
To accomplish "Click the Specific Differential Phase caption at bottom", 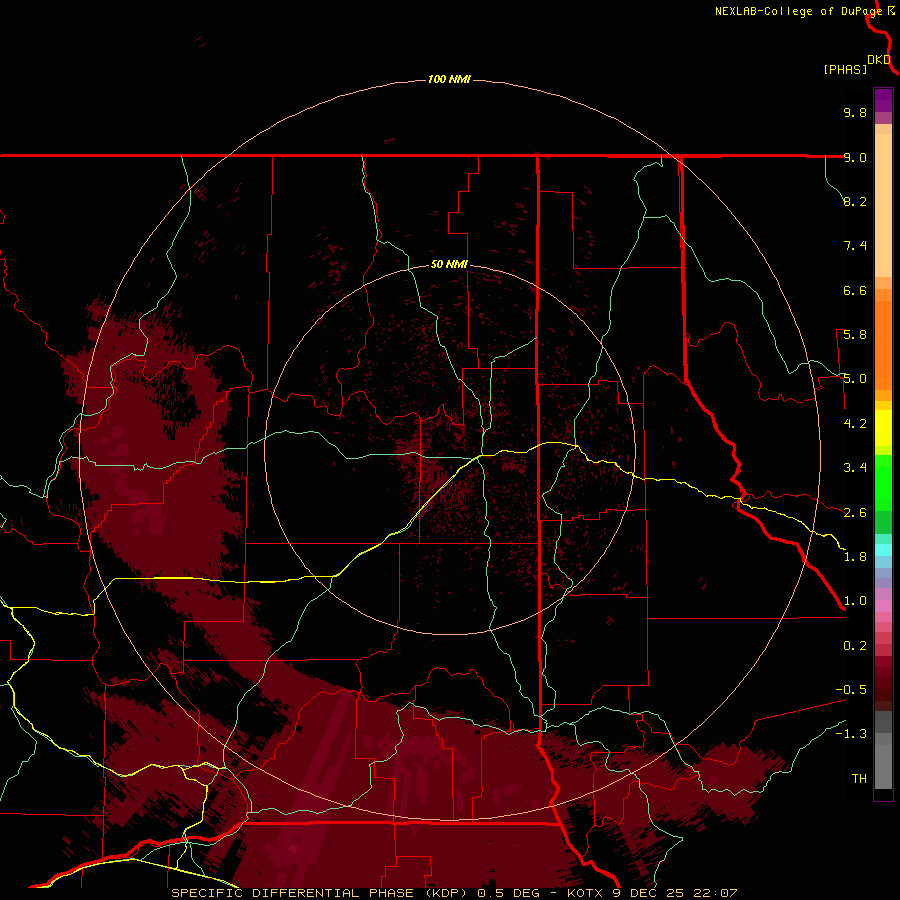I will 454,893.
